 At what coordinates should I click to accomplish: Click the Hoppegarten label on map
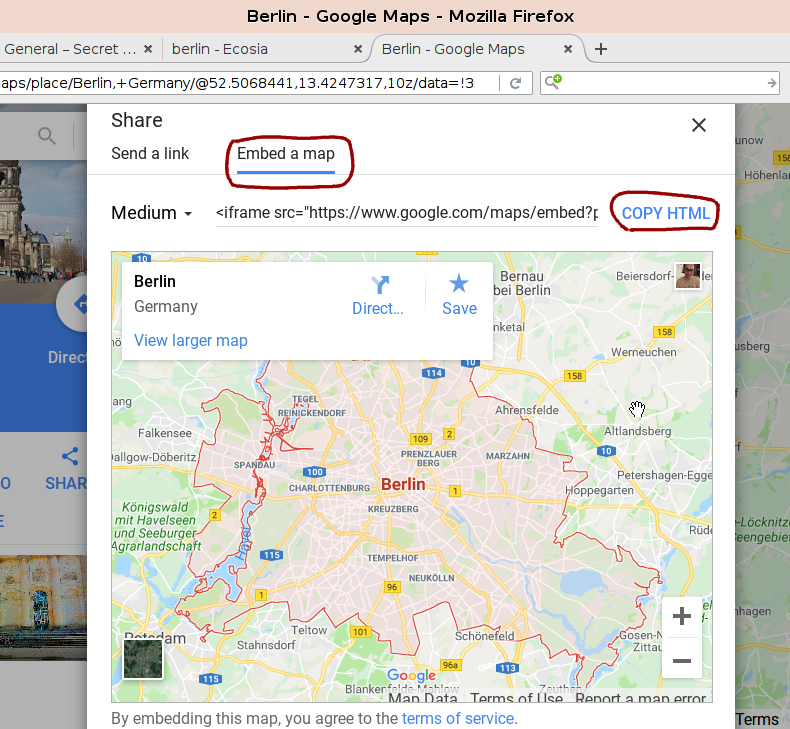(599, 490)
